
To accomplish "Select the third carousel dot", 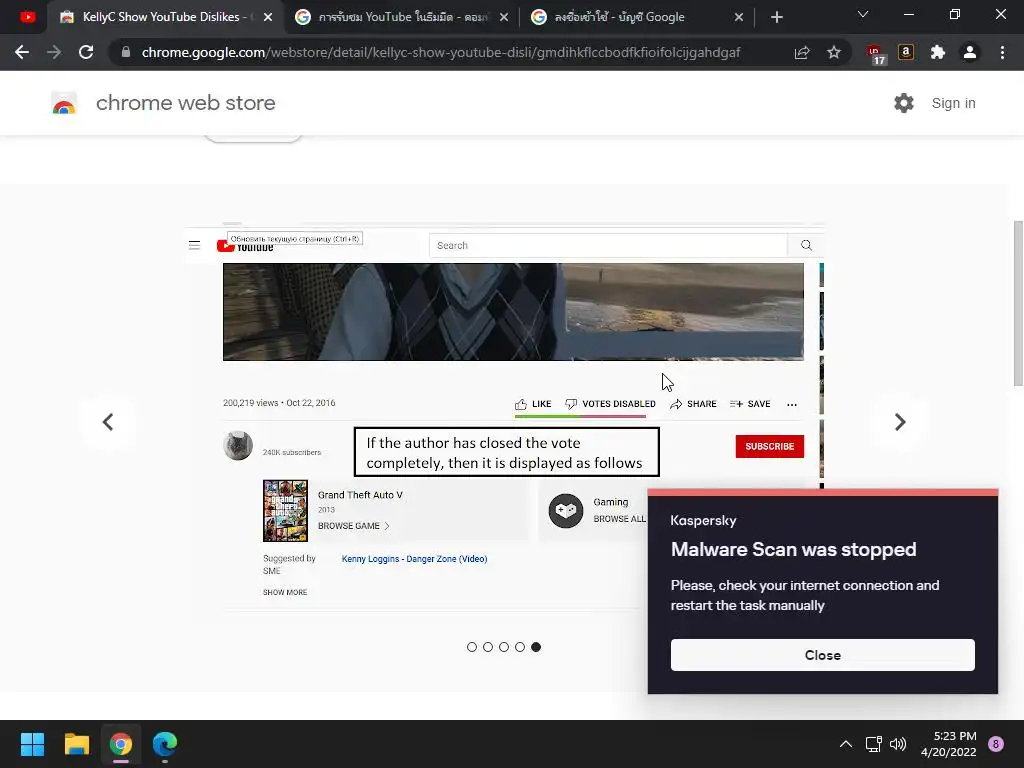I will [504, 647].
